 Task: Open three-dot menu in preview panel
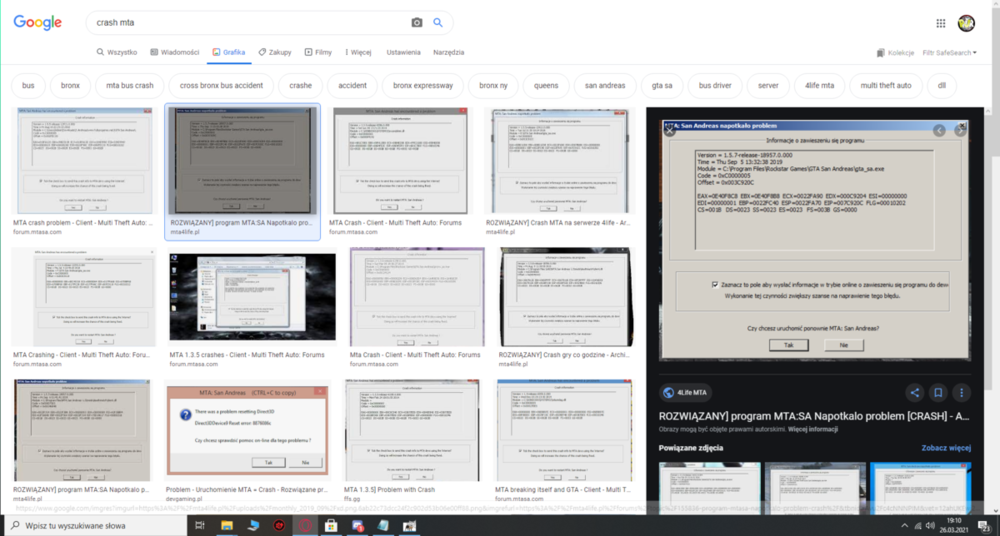click(x=961, y=393)
